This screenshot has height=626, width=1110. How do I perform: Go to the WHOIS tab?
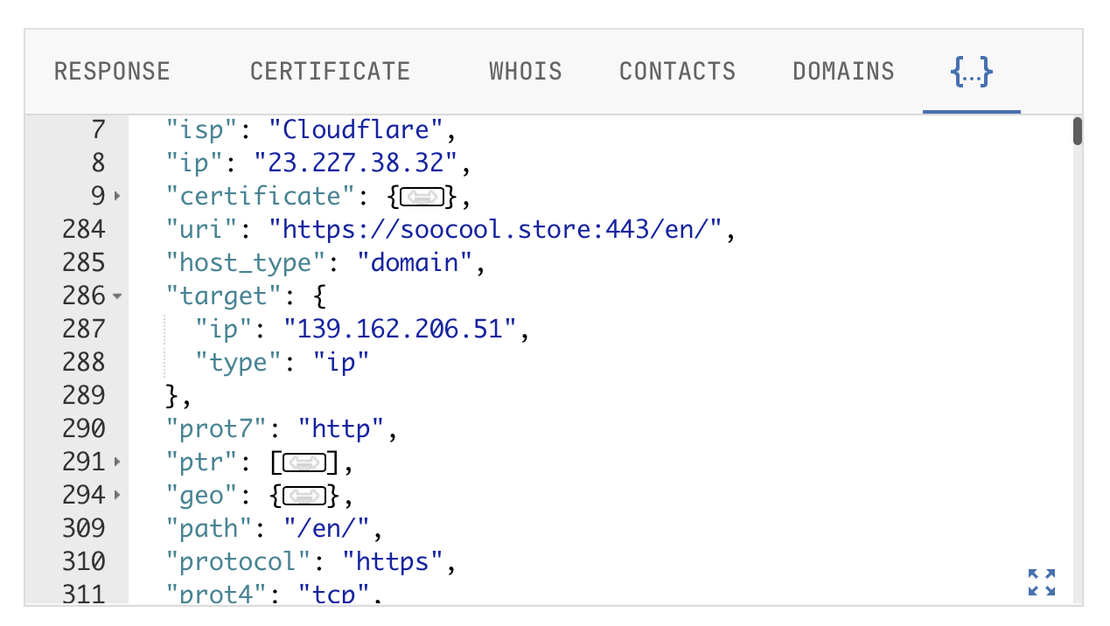tap(525, 72)
